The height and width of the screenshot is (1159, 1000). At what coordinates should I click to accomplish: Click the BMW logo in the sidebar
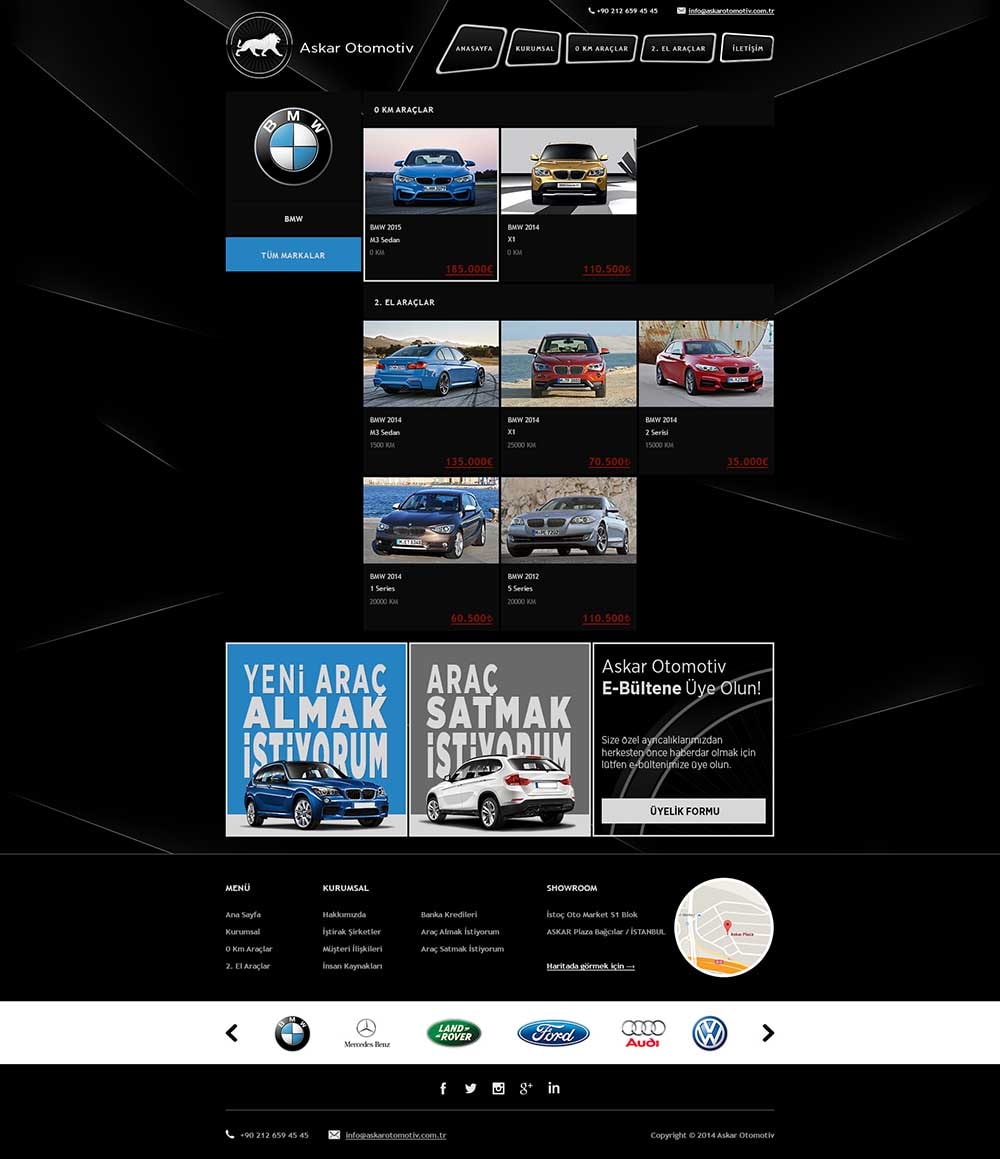pos(293,146)
